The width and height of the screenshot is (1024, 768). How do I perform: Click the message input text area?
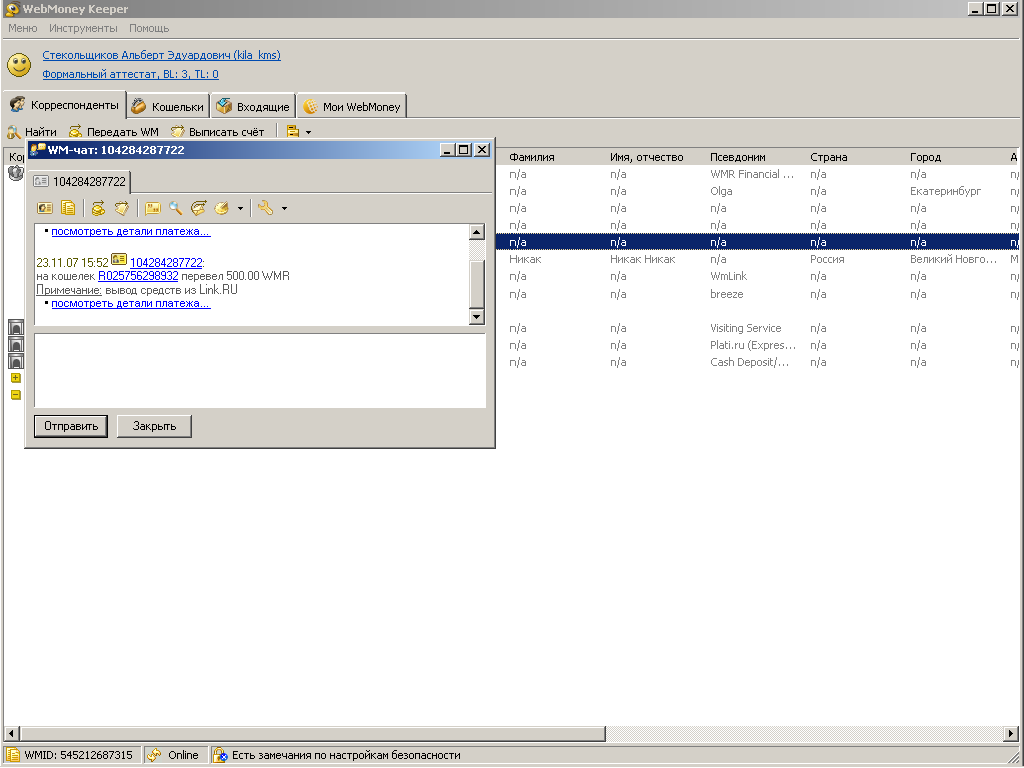tap(260, 370)
